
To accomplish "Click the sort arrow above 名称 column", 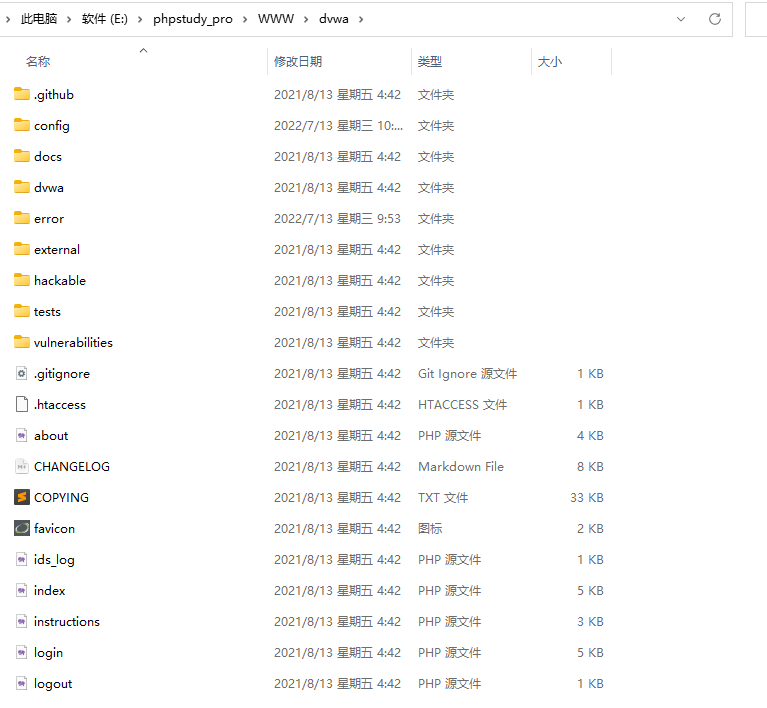I will click(143, 50).
